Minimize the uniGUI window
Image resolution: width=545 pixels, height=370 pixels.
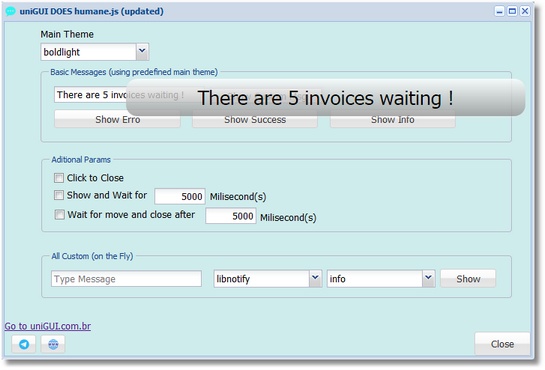[x=499, y=11]
